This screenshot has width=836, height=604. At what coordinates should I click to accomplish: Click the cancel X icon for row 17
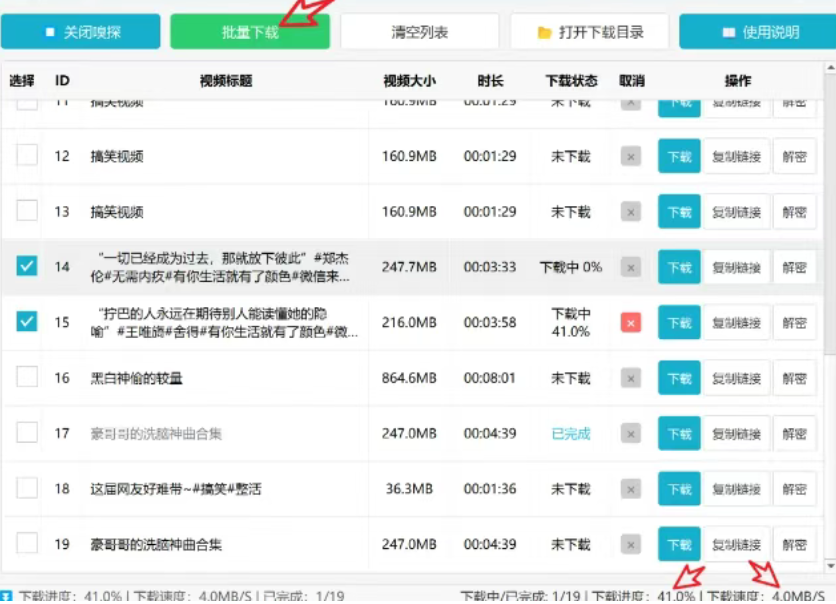630,433
